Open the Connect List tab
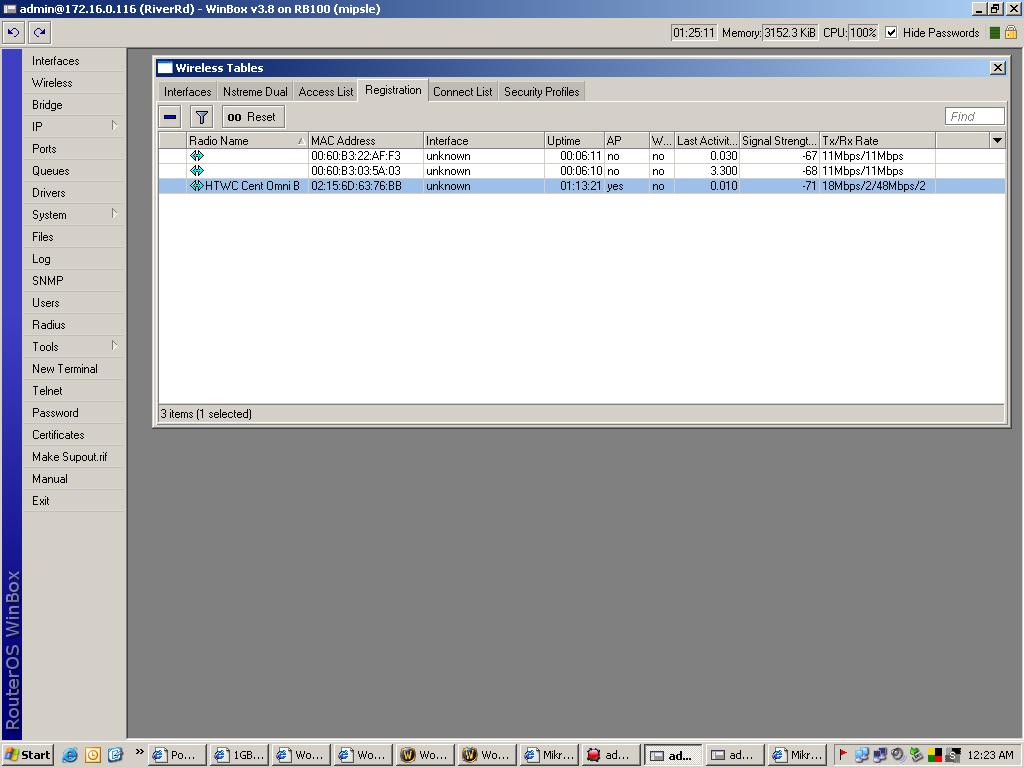Image resolution: width=1024 pixels, height=768 pixels. (x=462, y=91)
